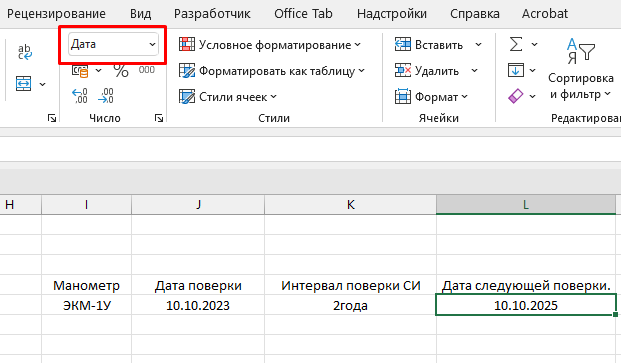Click the Удалить cells button
621x363 pixels.
[427, 71]
